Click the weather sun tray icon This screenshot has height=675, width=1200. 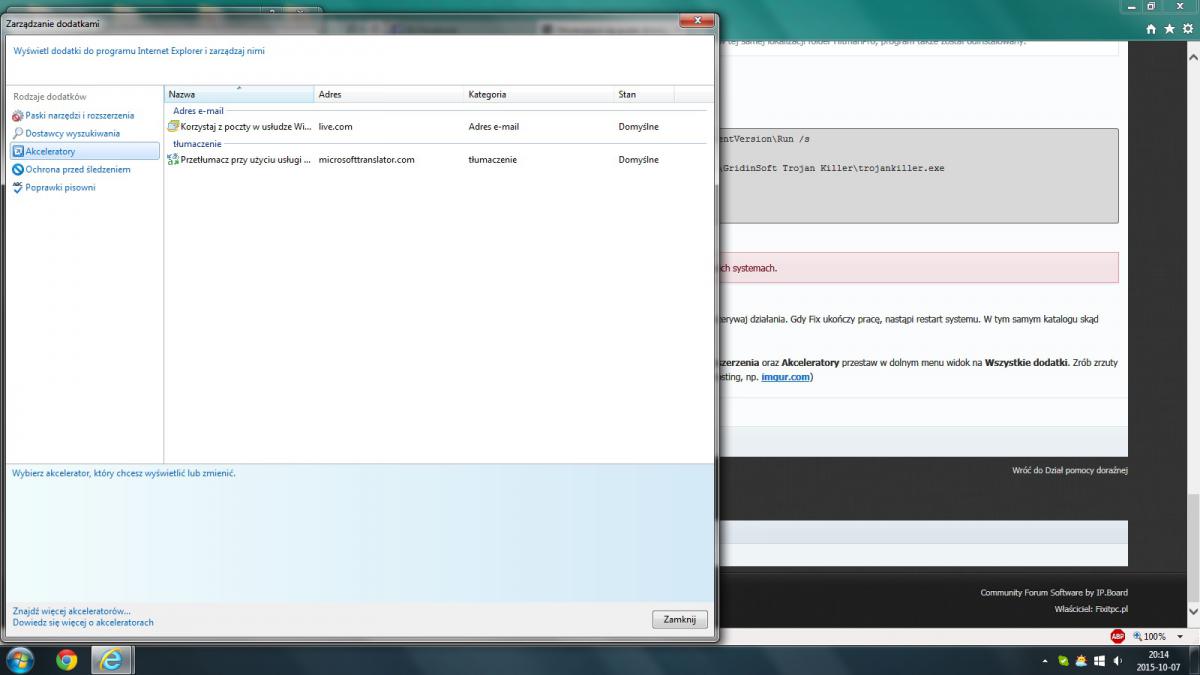click(x=1081, y=661)
